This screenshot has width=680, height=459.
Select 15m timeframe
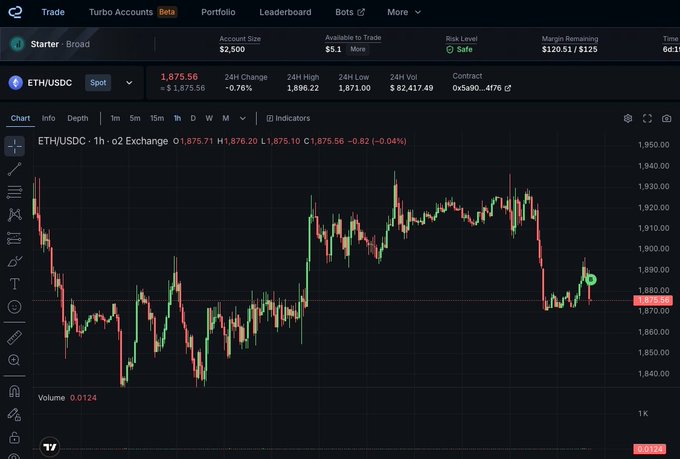click(157, 118)
